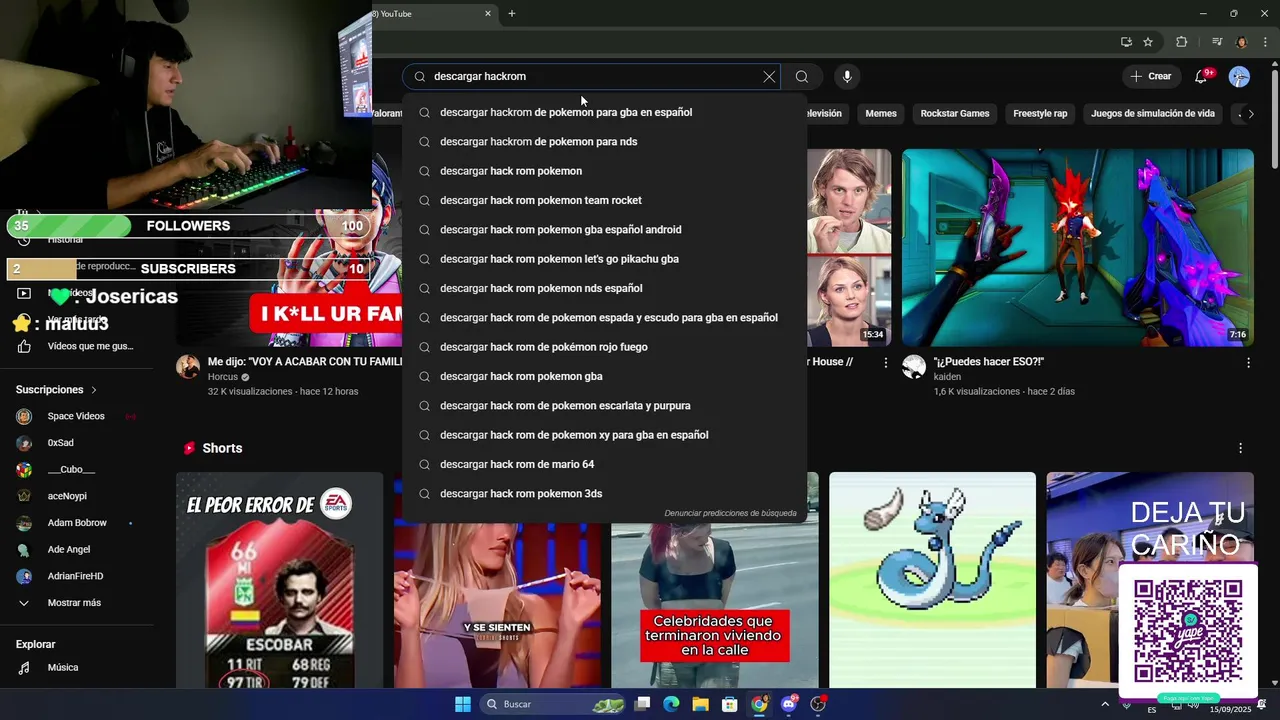
Task: Open a new browser tab with plus
Action: [512, 14]
